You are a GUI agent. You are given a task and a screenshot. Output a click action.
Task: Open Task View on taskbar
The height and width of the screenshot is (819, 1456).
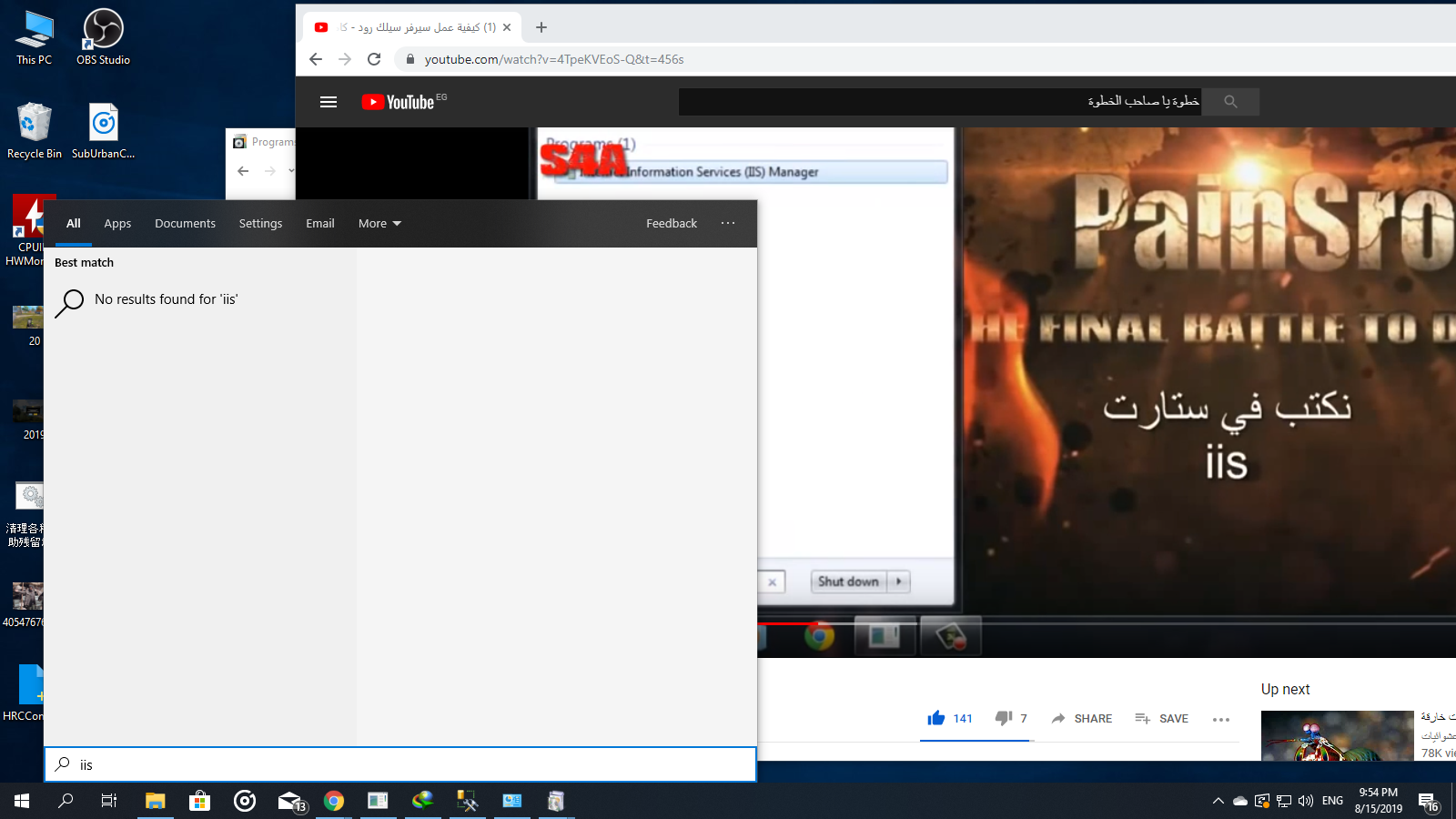[x=109, y=801]
